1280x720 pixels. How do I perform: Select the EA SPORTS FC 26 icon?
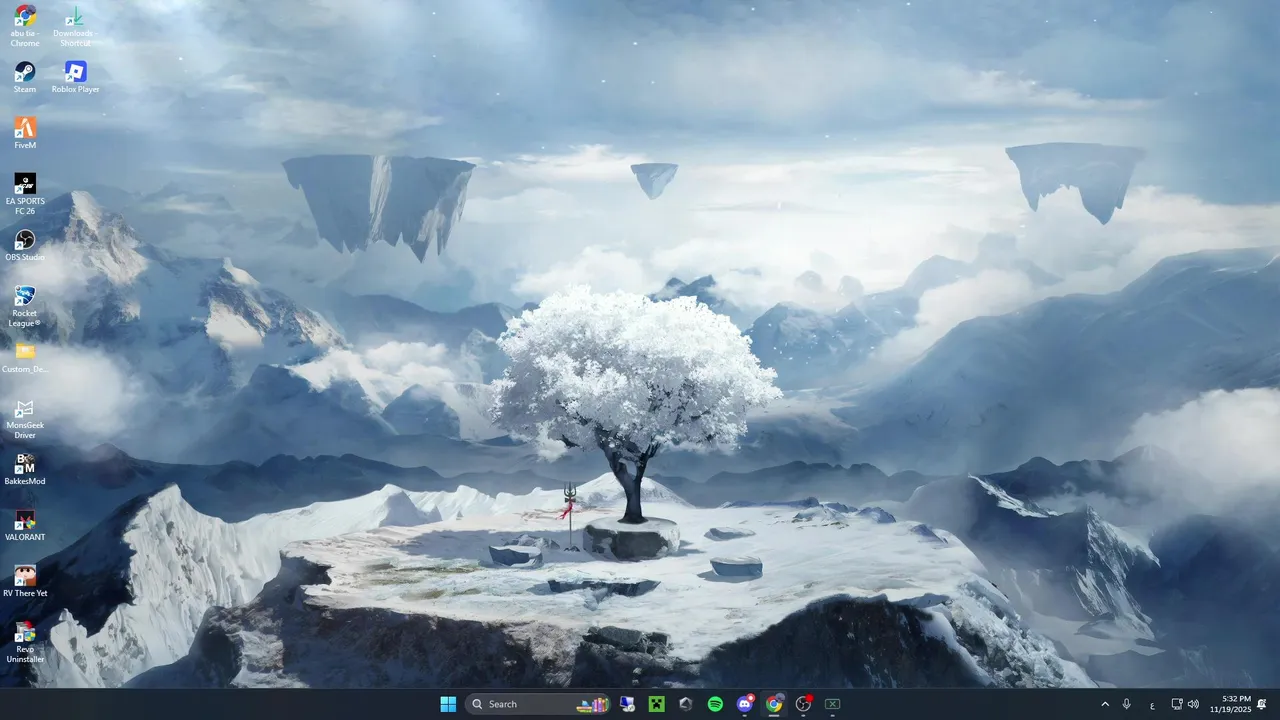[25, 195]
